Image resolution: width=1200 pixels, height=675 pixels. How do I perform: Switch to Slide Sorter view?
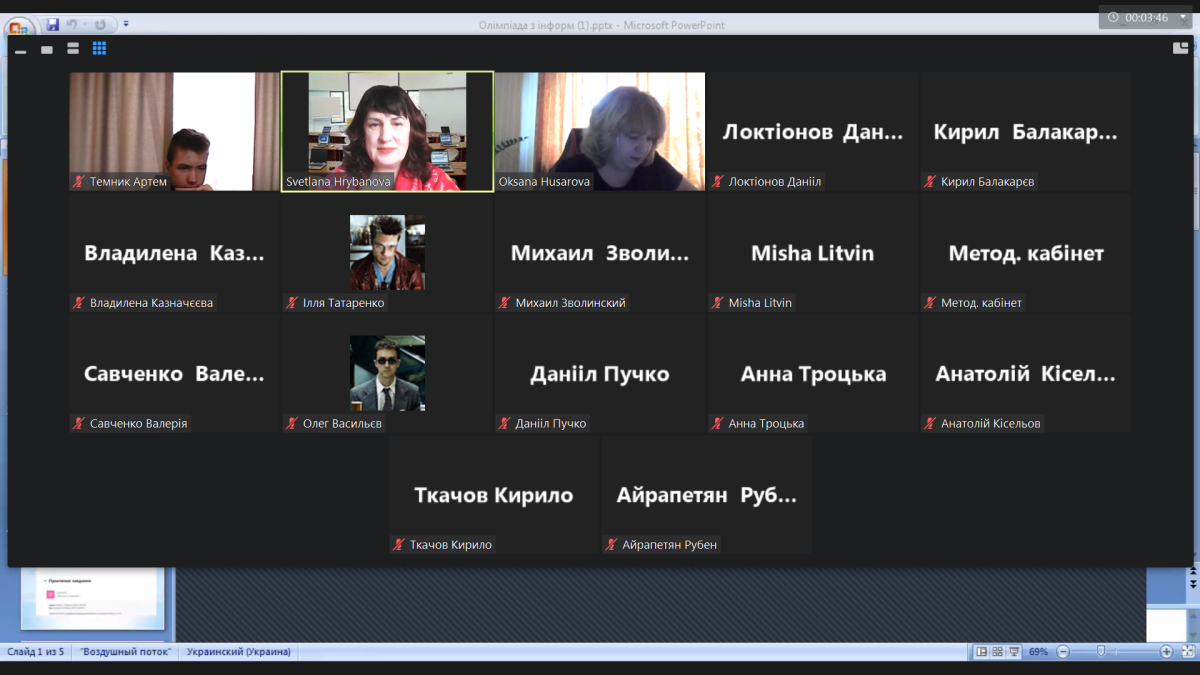pos(997,652)
